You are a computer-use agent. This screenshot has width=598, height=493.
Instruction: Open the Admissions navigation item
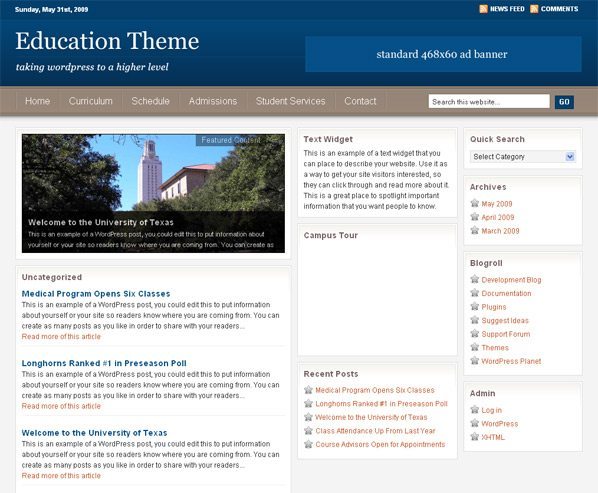click(213, 101)
